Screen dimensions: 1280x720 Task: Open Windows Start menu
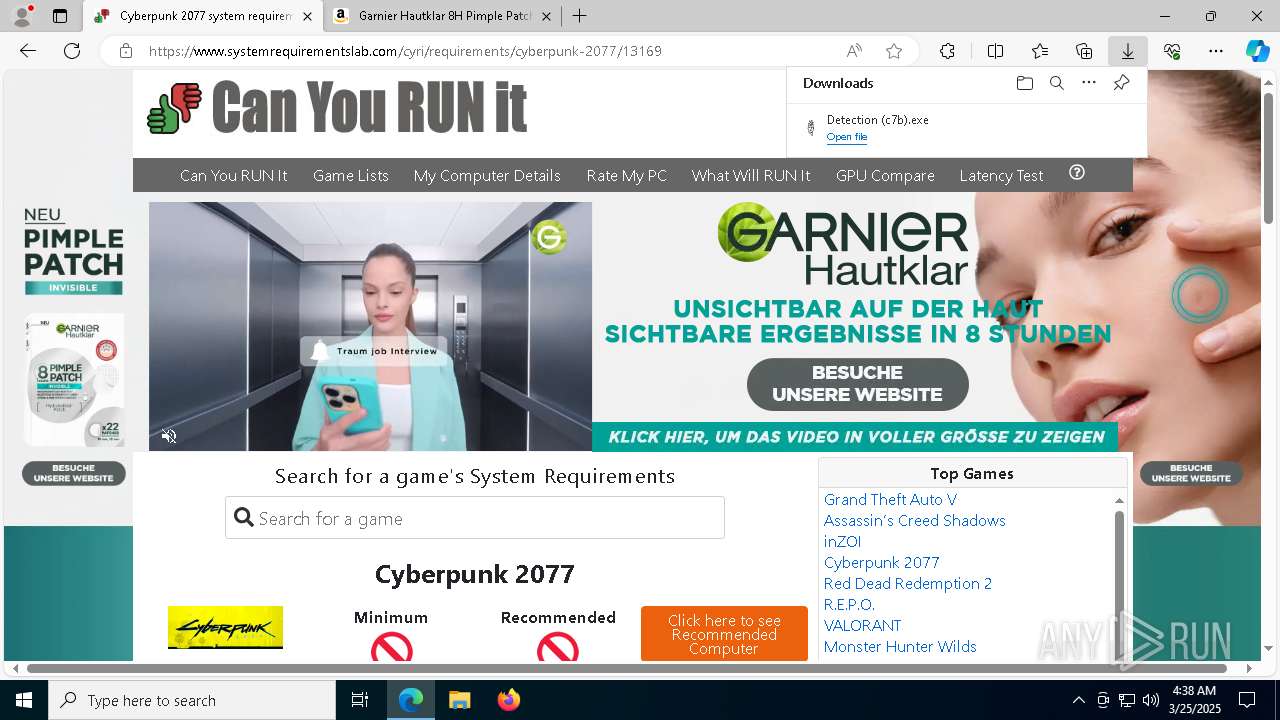point(24,700)
